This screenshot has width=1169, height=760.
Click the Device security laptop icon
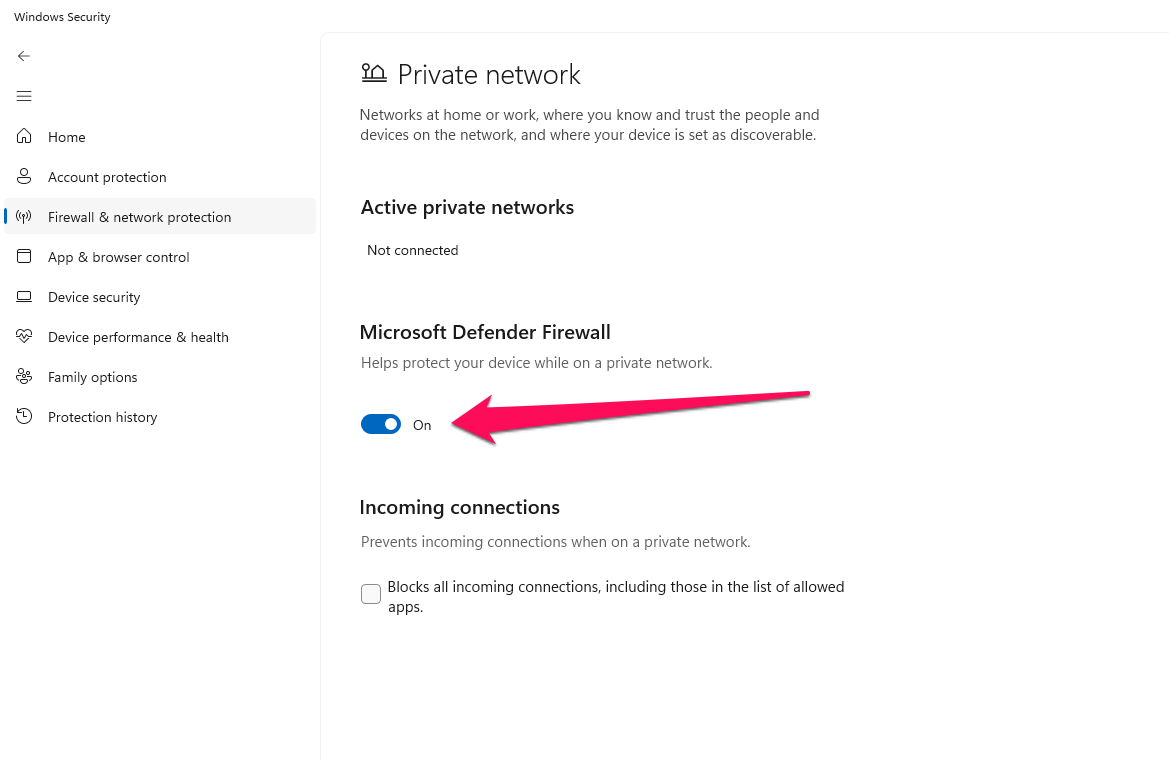(24, 296)
